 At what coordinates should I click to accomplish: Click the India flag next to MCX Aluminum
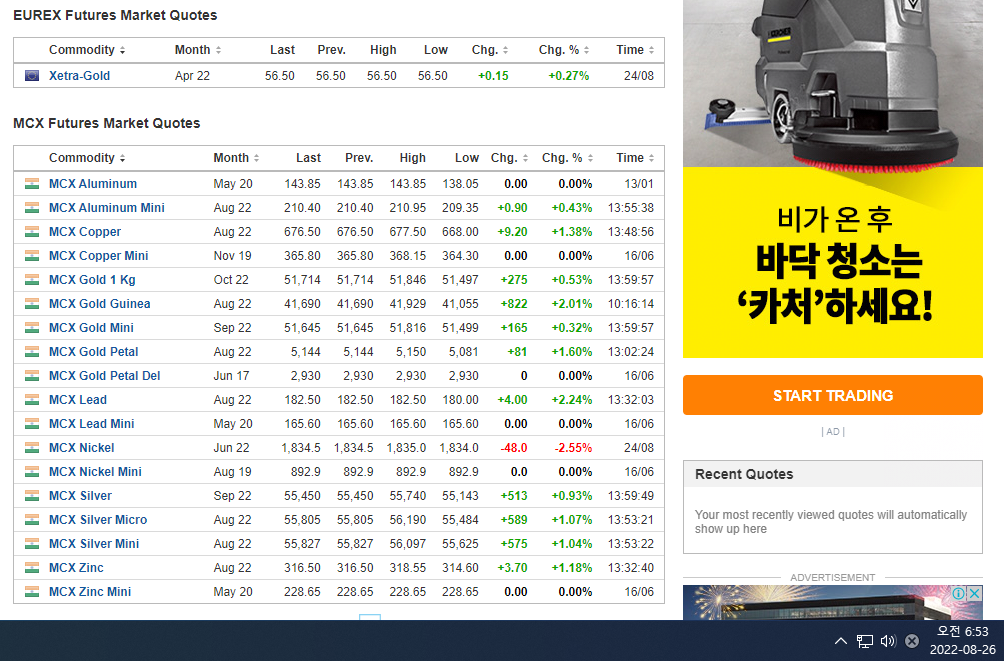point(31,184)
